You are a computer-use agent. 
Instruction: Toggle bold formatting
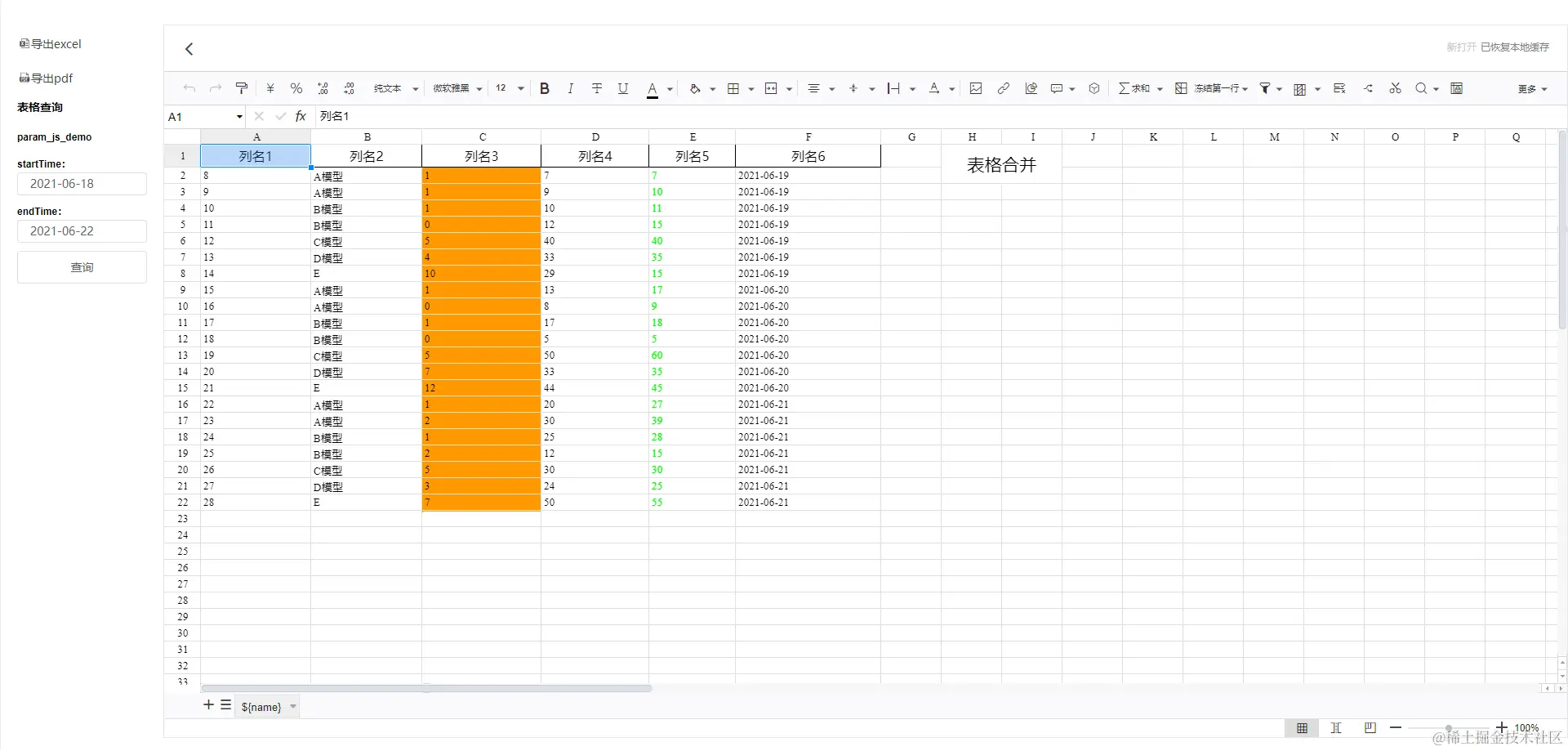545,88
